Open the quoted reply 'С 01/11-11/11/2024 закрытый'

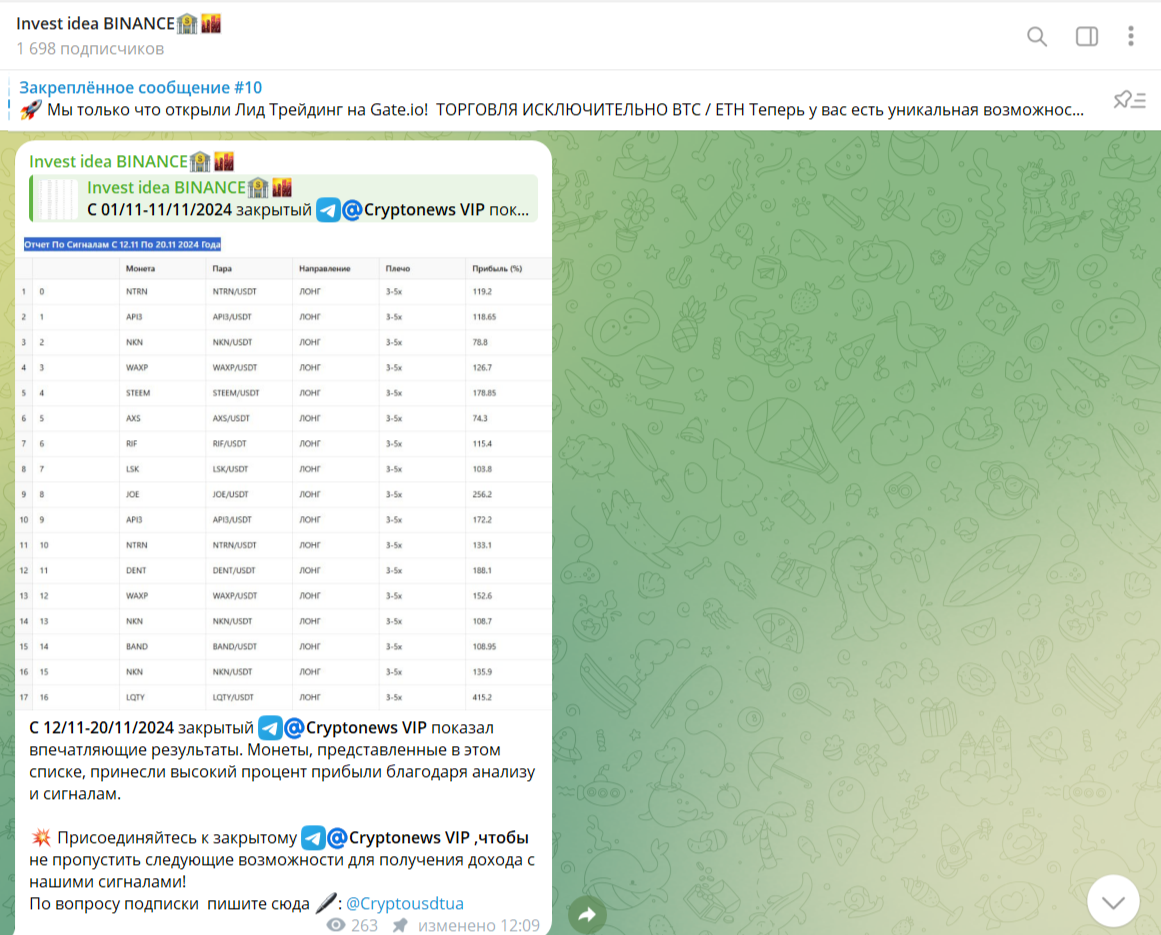(284, 198)
